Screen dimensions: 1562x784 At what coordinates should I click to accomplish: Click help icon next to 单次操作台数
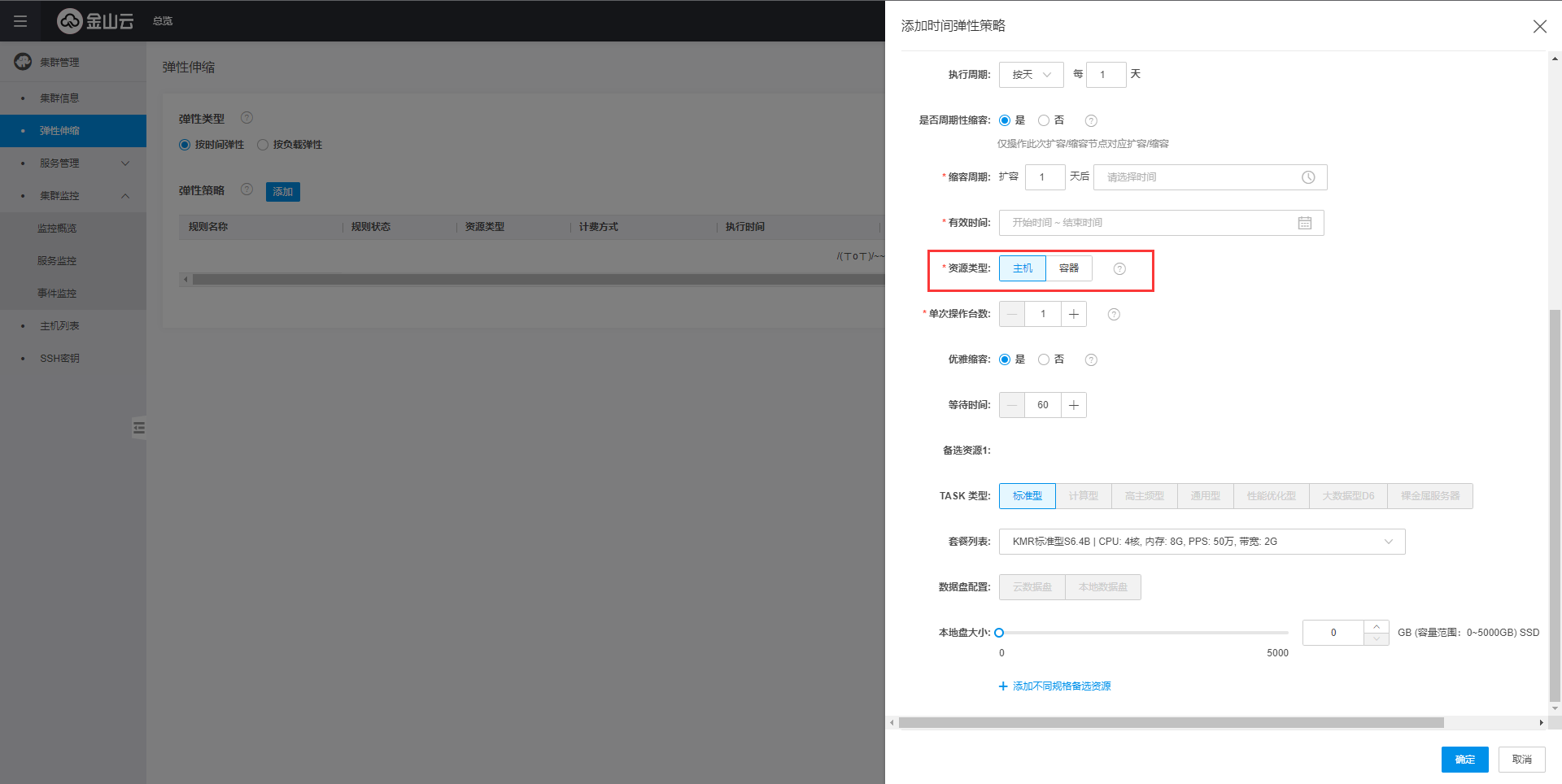(x=1114, y=315)
